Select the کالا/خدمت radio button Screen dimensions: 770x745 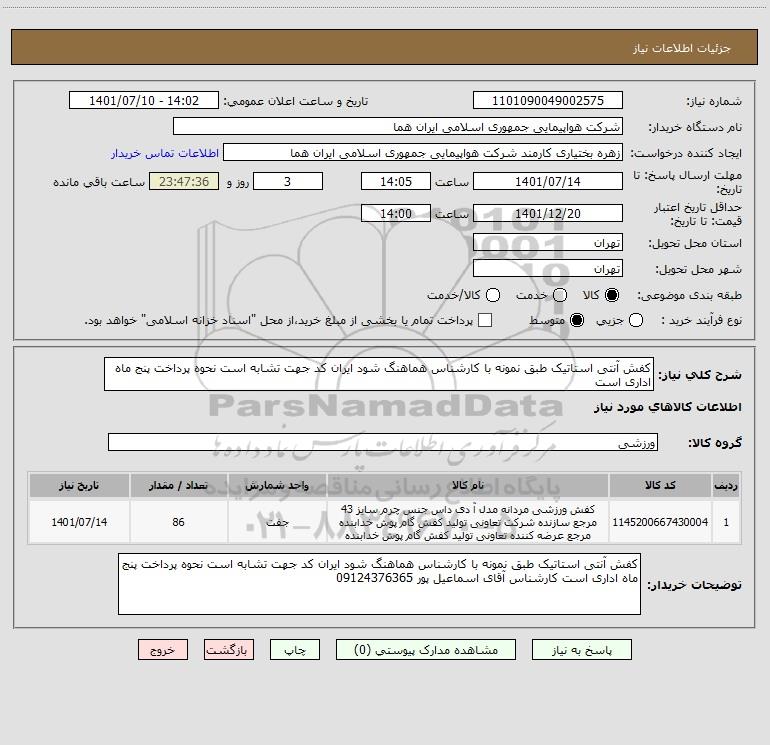coord(493,295)
